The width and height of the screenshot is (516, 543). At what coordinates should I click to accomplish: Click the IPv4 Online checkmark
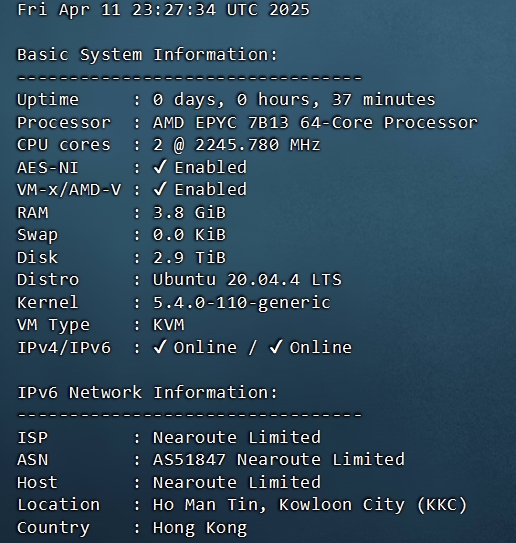160,347
